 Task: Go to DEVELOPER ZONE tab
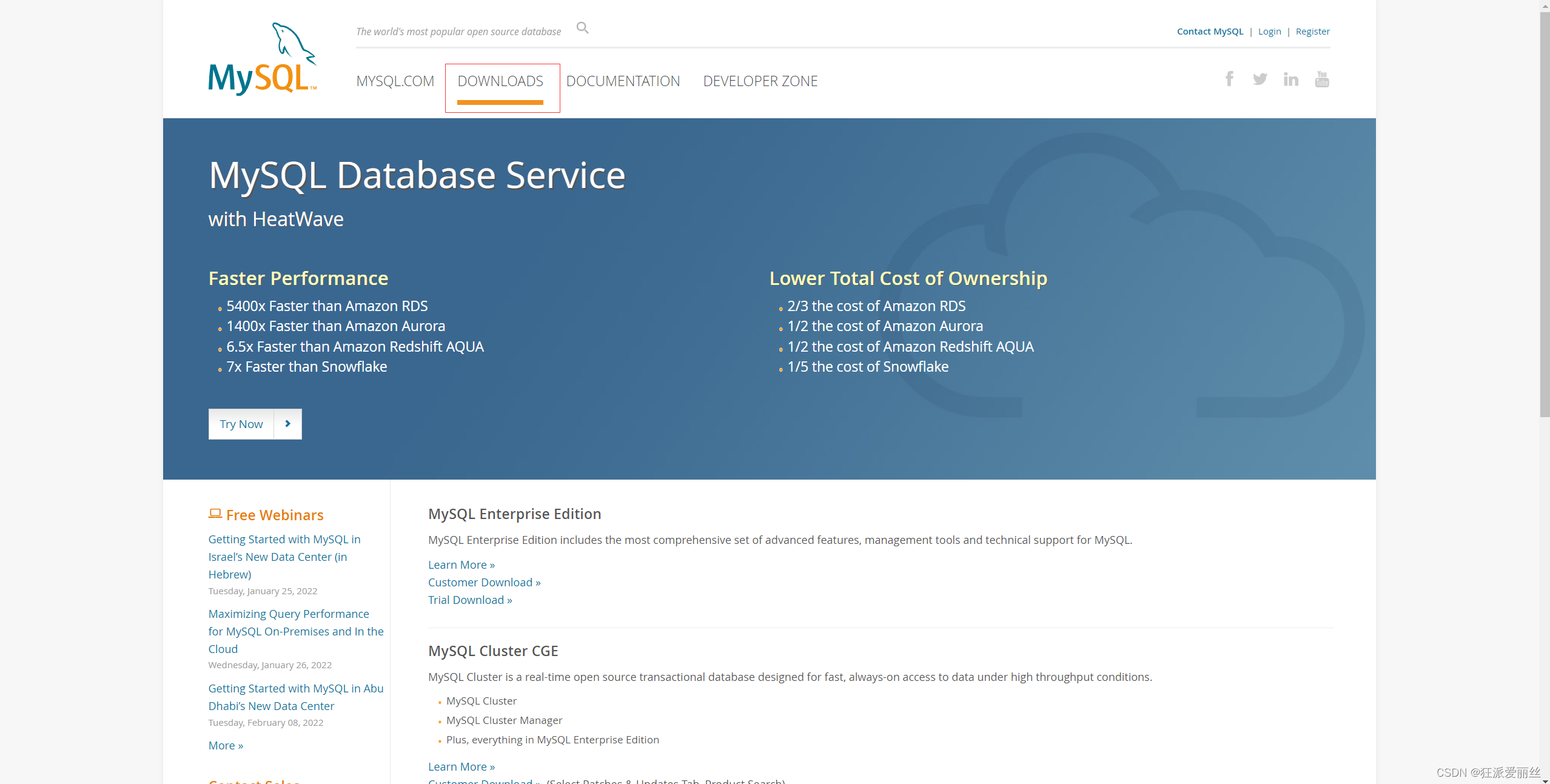(x=760, y=81)
